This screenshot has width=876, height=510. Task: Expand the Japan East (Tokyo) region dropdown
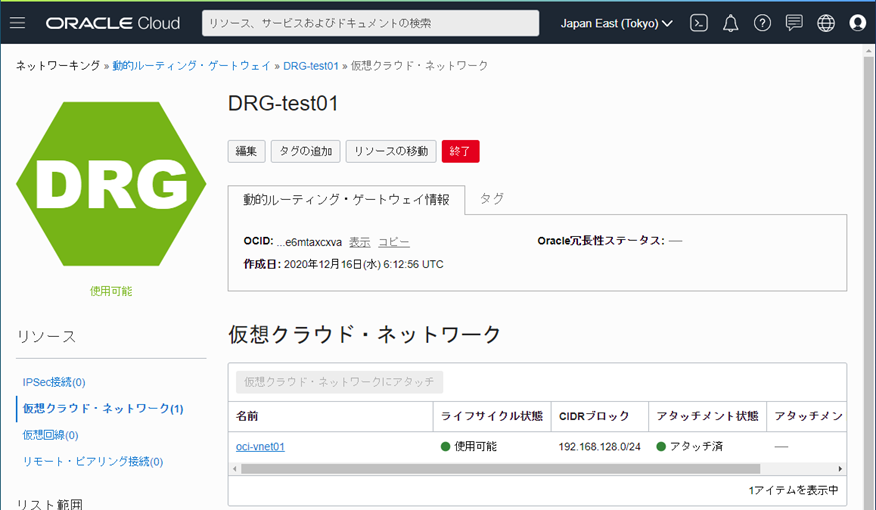coord(616,23)
